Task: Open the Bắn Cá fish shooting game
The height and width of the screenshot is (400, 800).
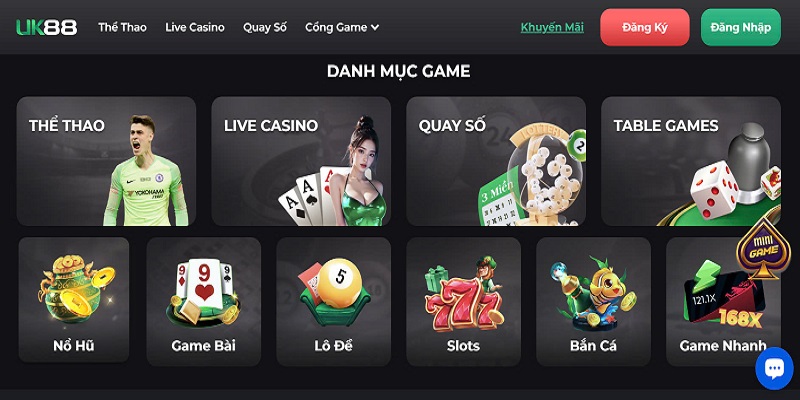Action: pos(593,302)
